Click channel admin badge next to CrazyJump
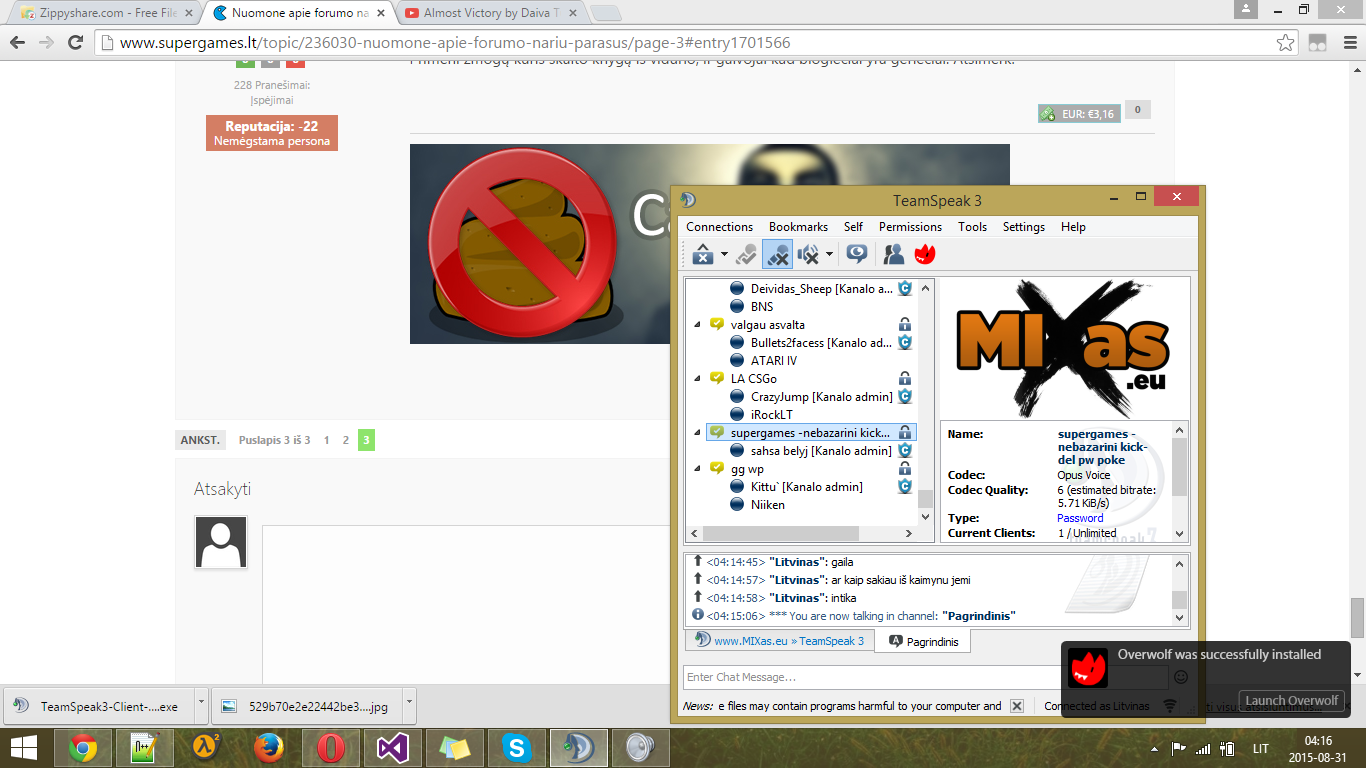 (905, 397)
